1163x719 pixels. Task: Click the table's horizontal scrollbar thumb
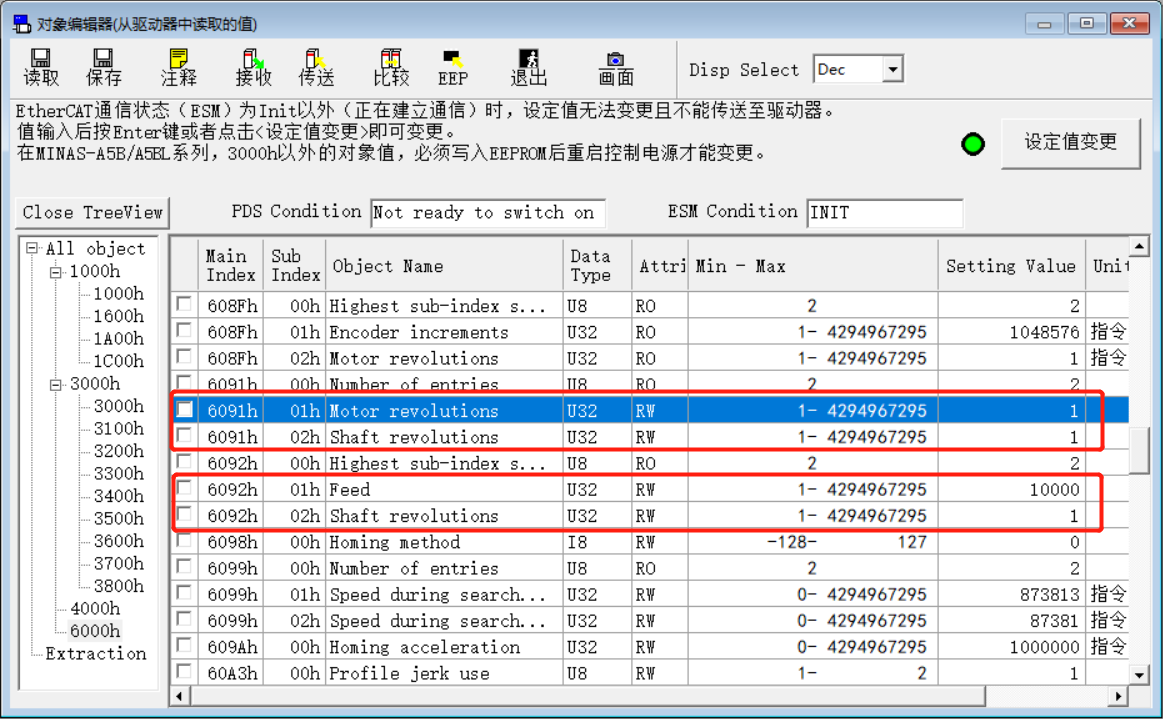(x=588, y=696)
